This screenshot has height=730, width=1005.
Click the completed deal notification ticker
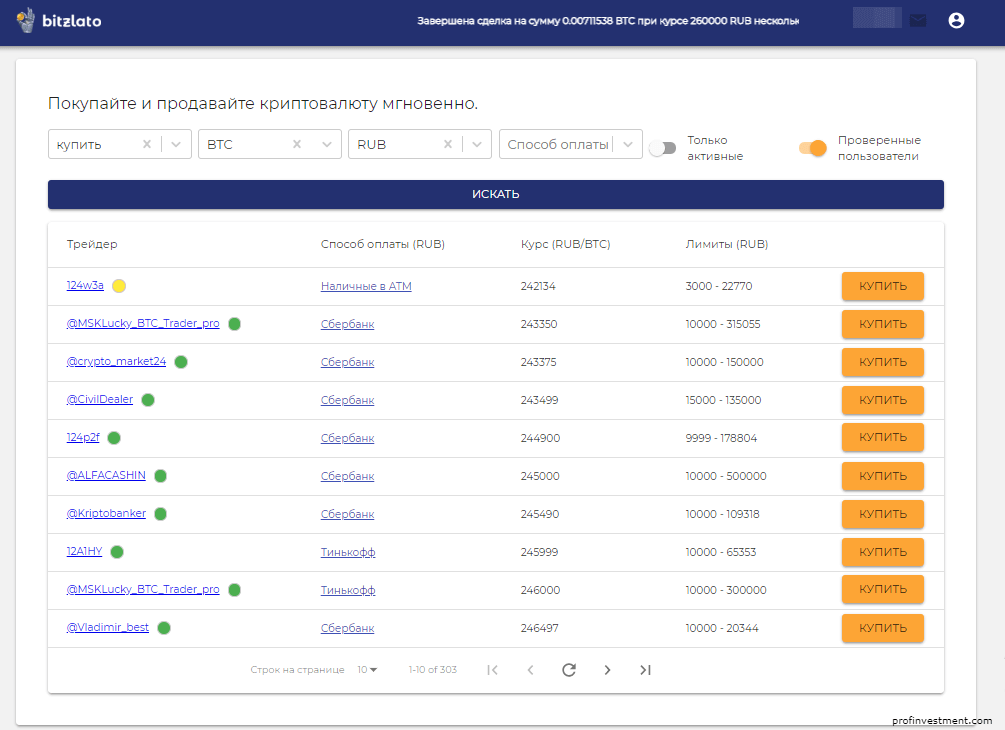(x=608, y=21)
